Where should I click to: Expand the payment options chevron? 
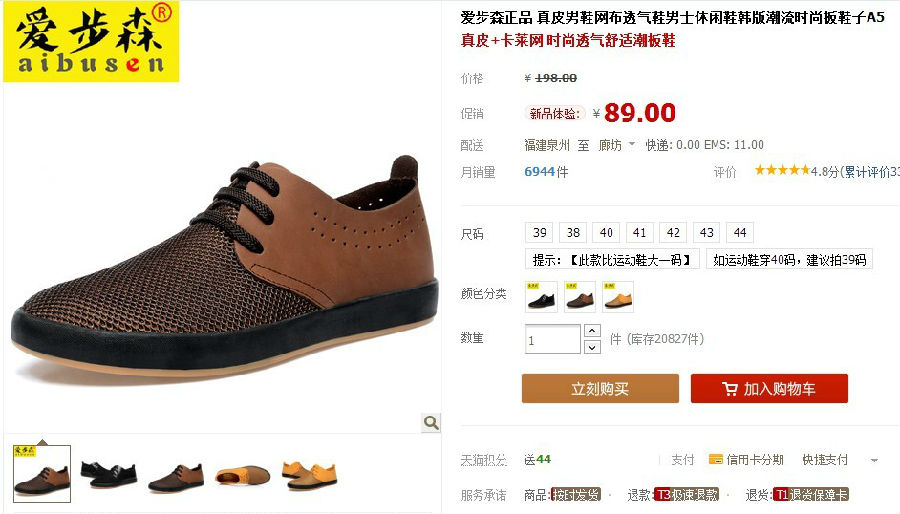874,460
